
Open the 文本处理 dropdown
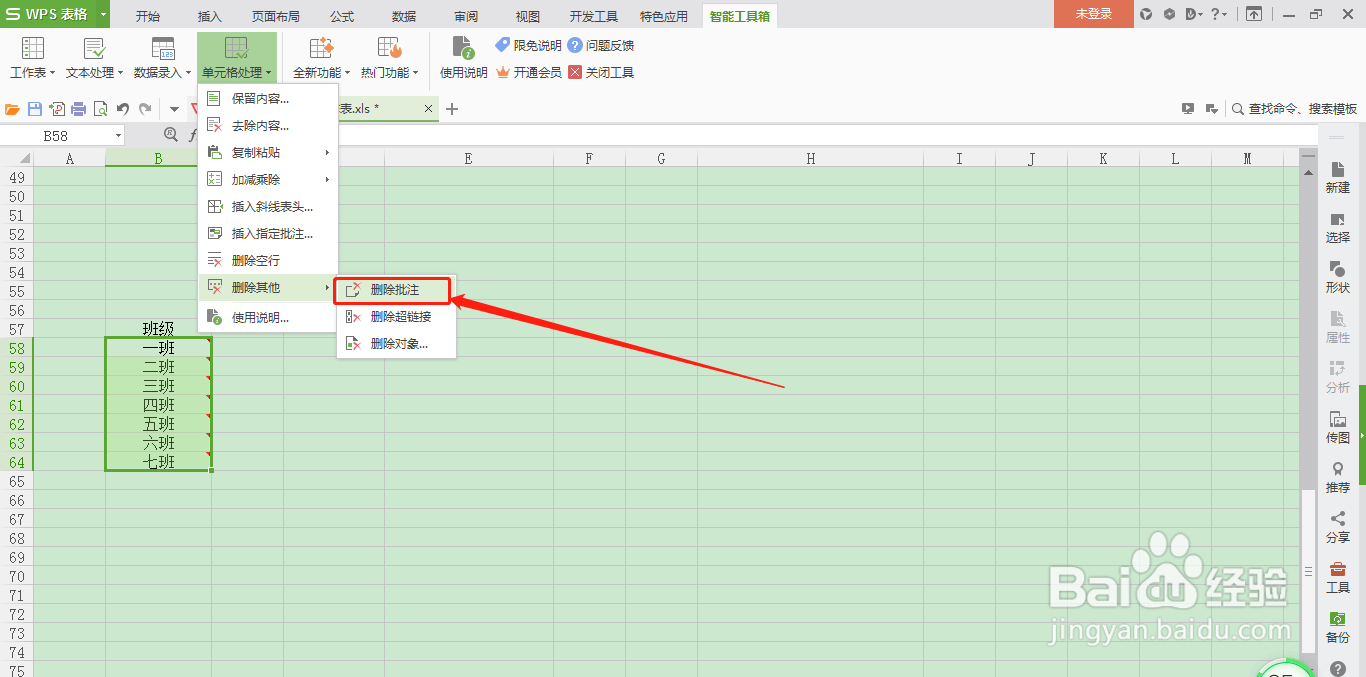pos(95,58)
